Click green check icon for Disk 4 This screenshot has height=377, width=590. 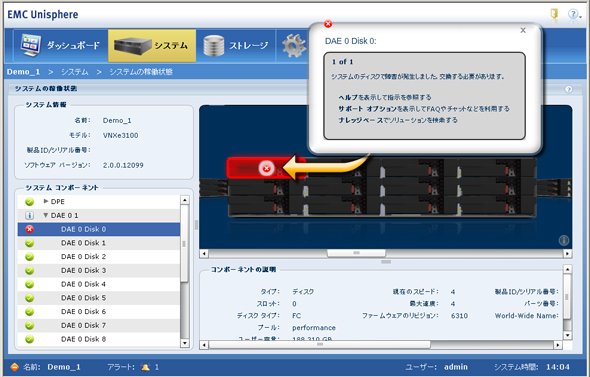click(x=29, y=284)
